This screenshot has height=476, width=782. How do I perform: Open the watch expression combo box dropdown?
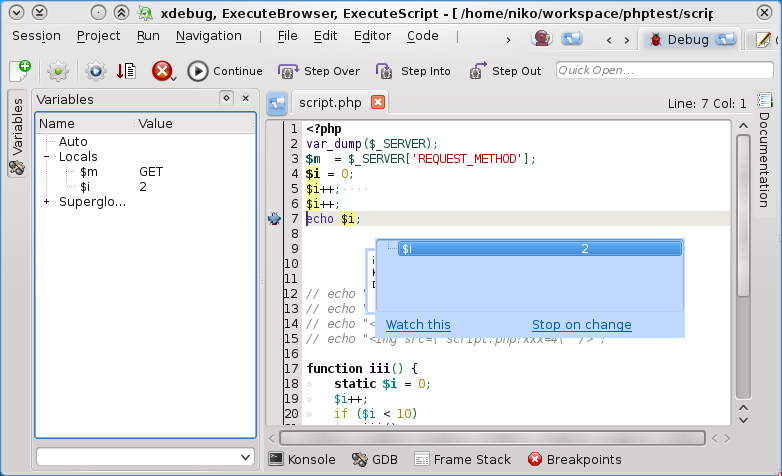245,457
